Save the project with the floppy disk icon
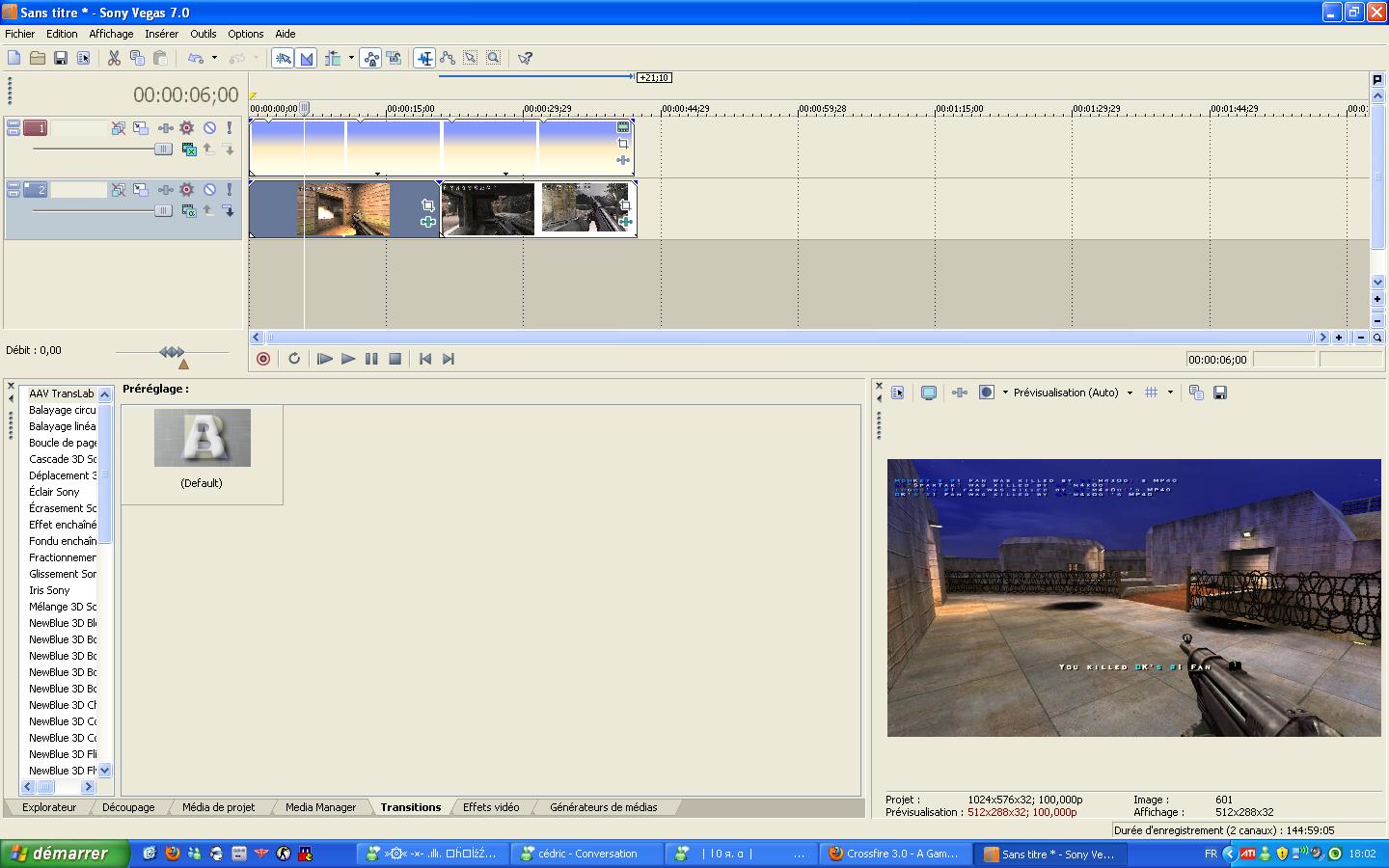Image resolution: width=1389 pixels, height=868 pixels. [61, 58]
